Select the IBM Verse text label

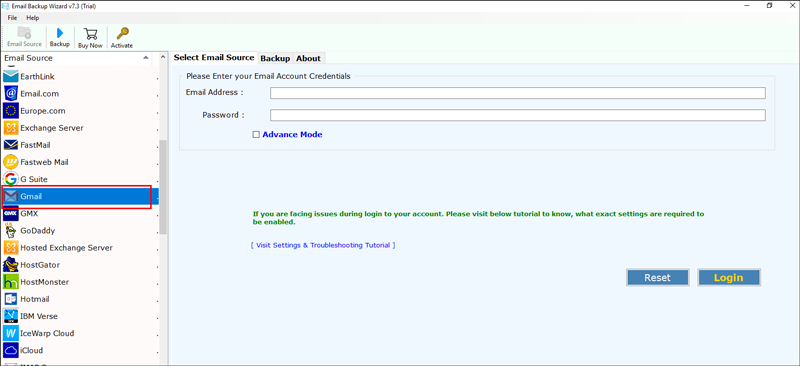point(39,316)
